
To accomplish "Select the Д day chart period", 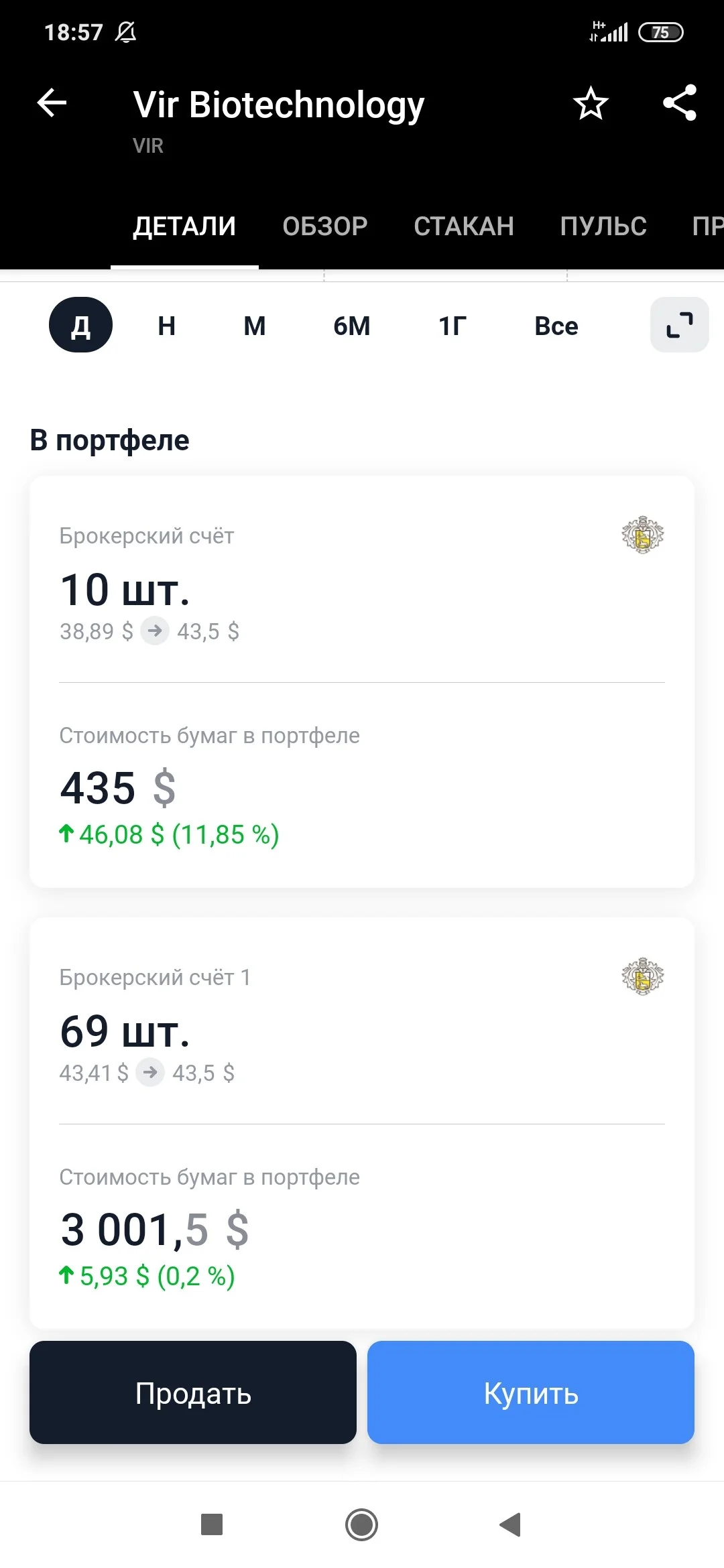I will click(x=80, y=324).
